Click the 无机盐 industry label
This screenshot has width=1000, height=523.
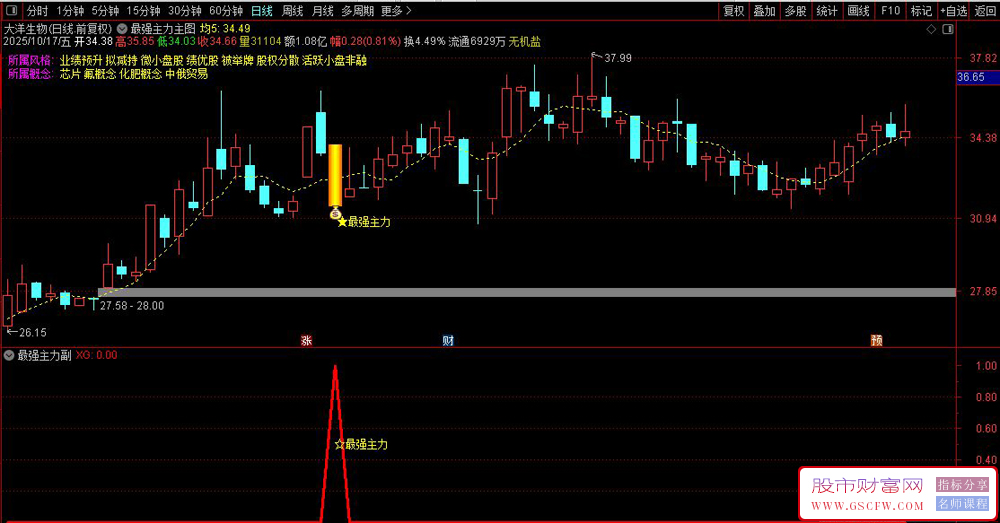pos(524,41)
